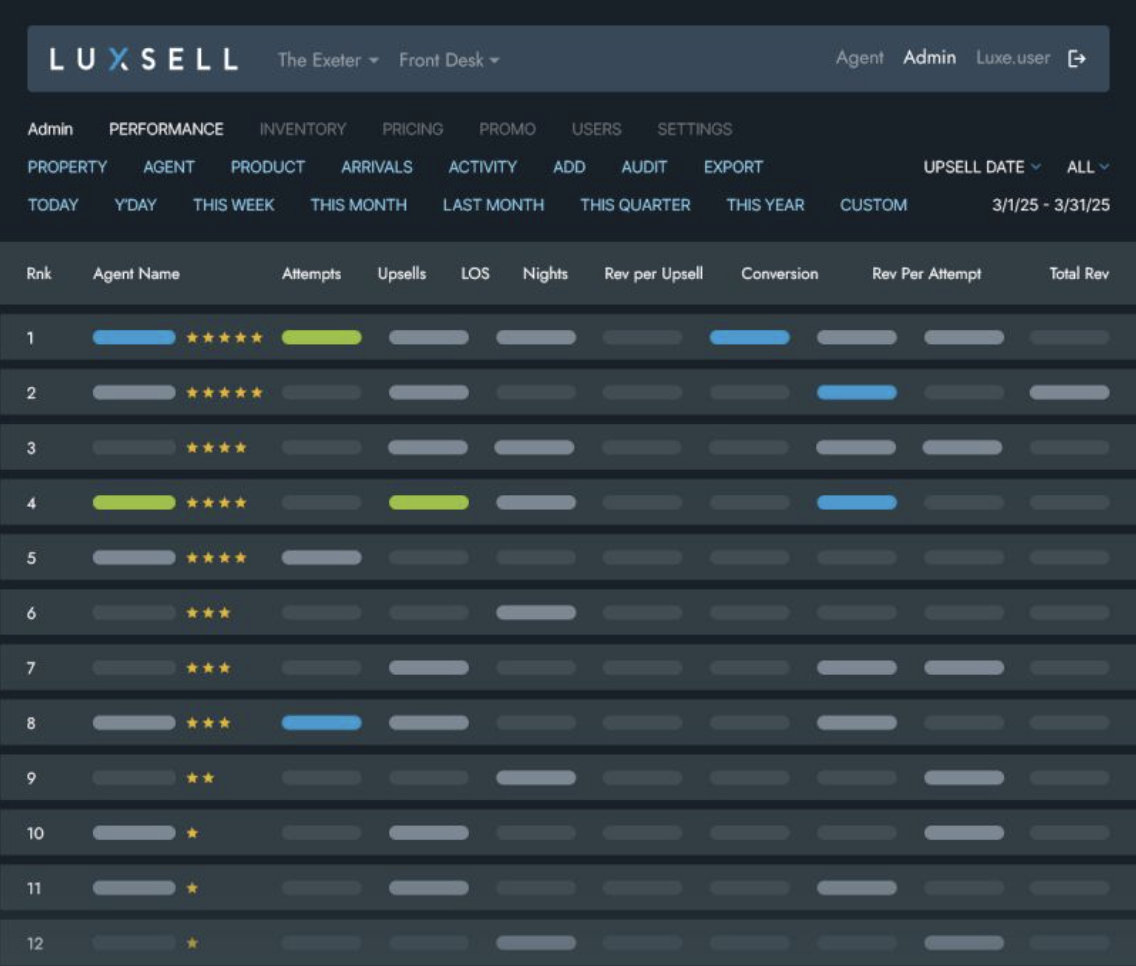Click the single star in rank 12 row
Screen dimensions: 1136x966
192,943
